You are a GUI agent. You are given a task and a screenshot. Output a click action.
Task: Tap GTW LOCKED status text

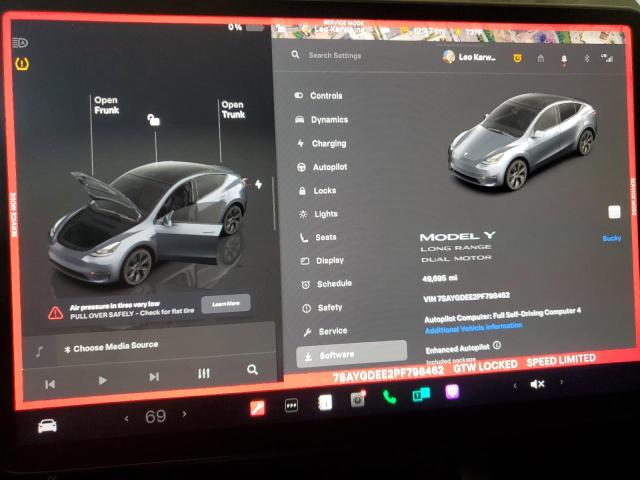(486, 366)
